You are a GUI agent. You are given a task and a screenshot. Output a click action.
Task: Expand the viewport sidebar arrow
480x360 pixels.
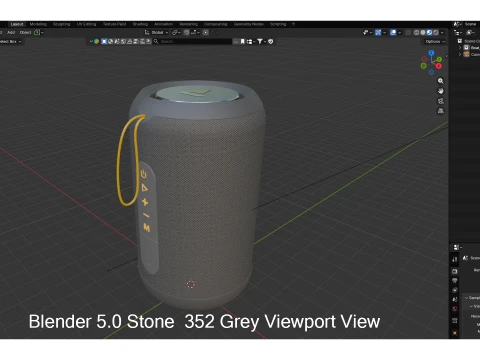click(447, 56)
